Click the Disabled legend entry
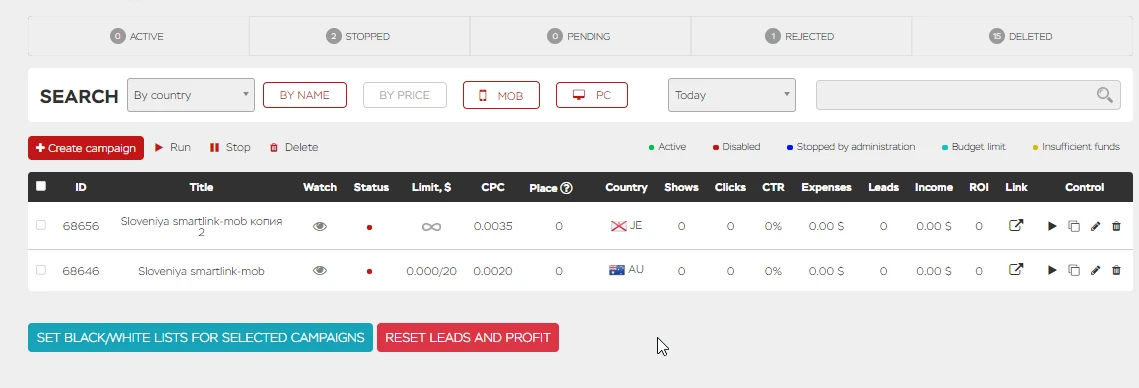This screenshot has height=388, width=1139. coord(737,147)
